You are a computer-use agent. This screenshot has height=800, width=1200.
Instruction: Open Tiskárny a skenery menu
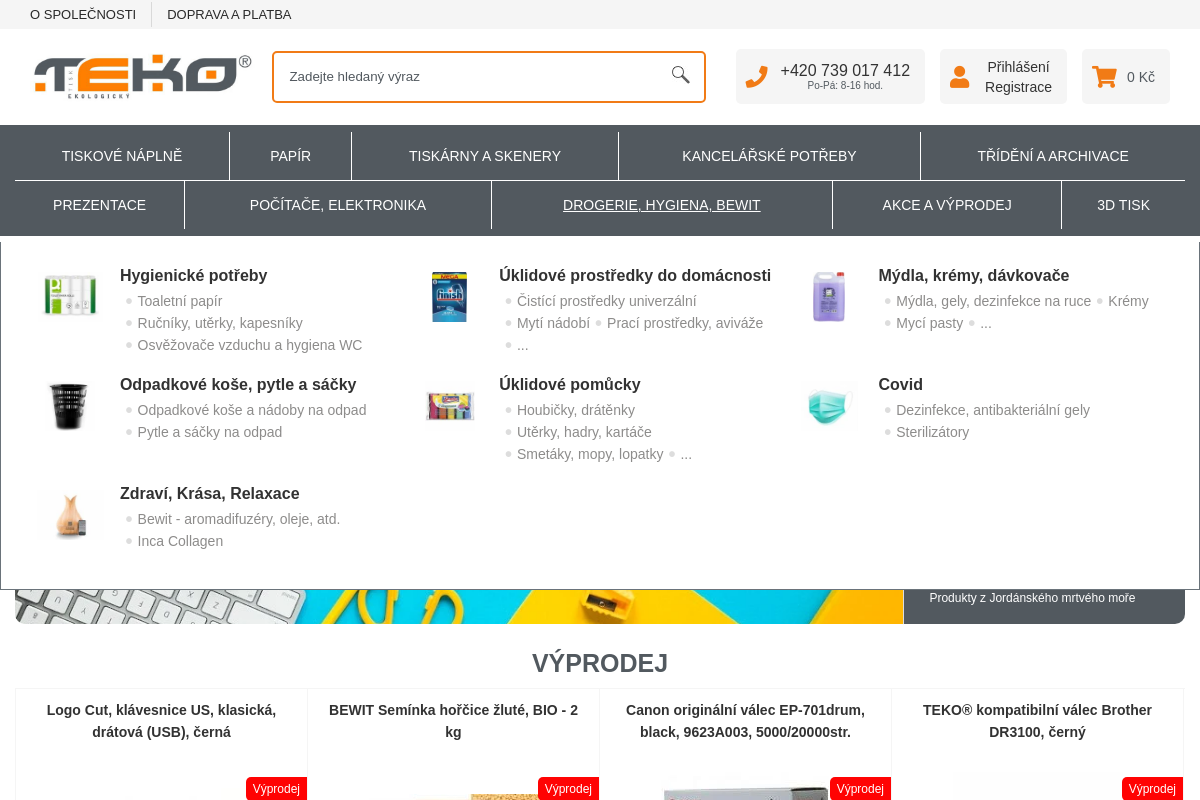click(485, 156)
